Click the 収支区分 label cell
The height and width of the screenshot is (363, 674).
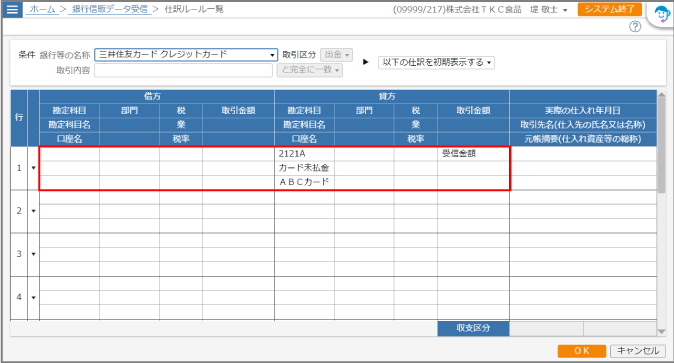pyautogui.click(x=473, y=328)
